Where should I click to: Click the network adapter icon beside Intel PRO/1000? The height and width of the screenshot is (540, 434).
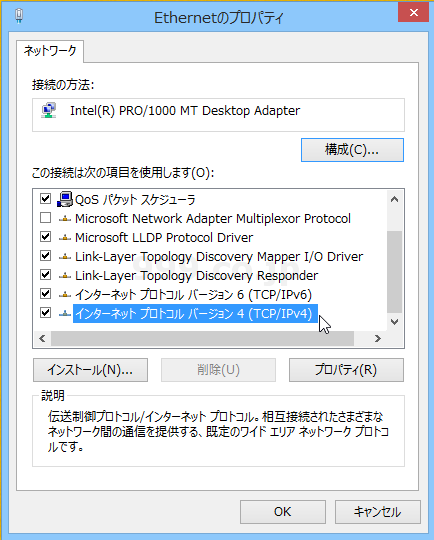point(49,111)
